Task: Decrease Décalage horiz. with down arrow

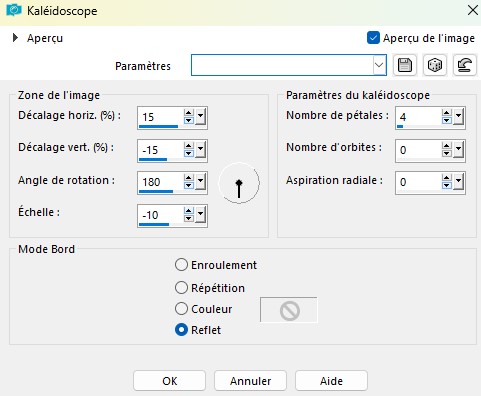Action: point(189,120)
